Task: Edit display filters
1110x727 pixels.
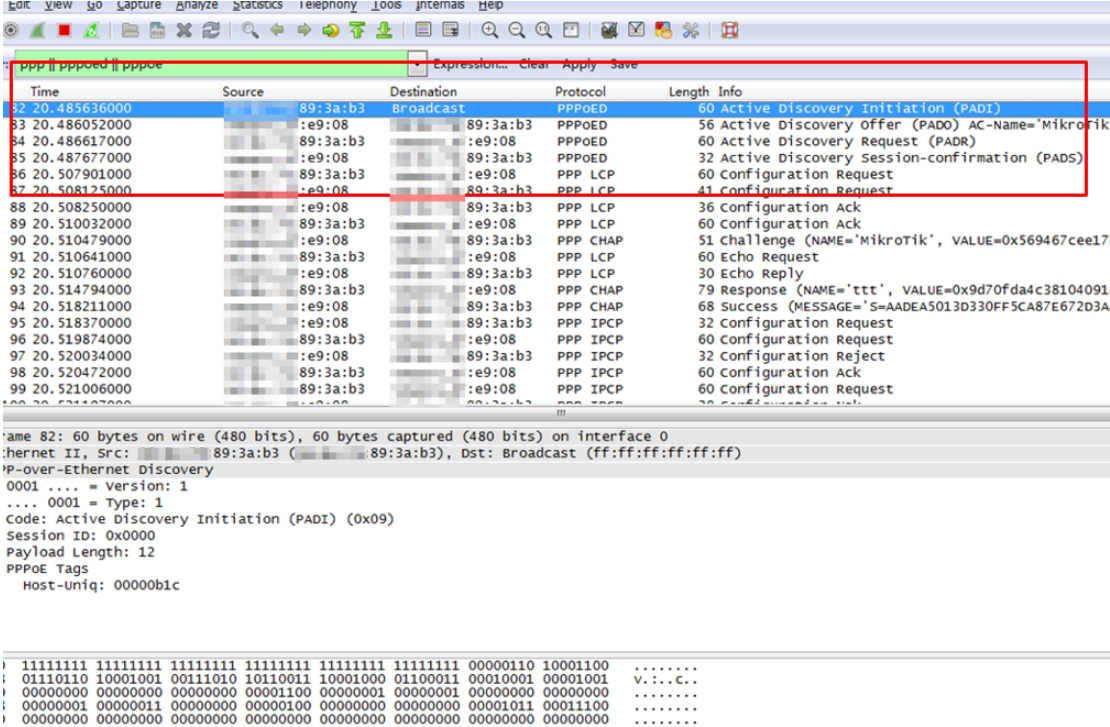Action: [x=636, y=30]
